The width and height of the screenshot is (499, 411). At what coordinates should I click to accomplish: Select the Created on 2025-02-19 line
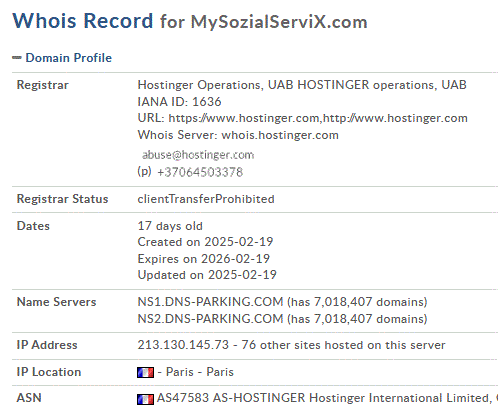pos(205,242)
